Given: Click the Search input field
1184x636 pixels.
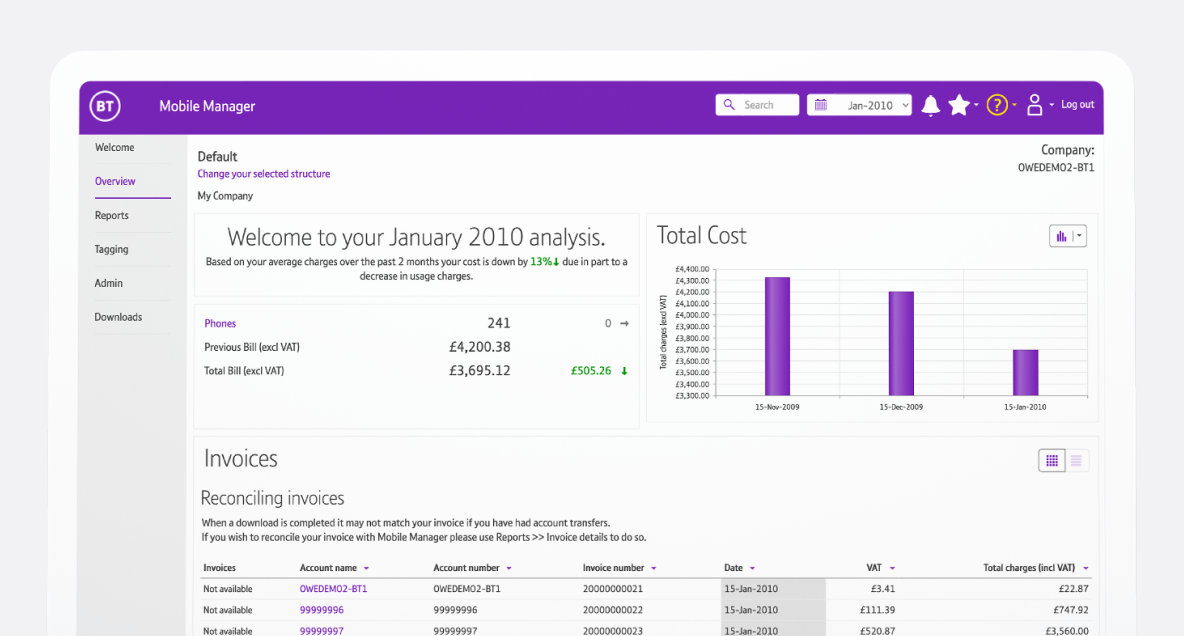Looking at the screenshot, I should tap(757, 105).
